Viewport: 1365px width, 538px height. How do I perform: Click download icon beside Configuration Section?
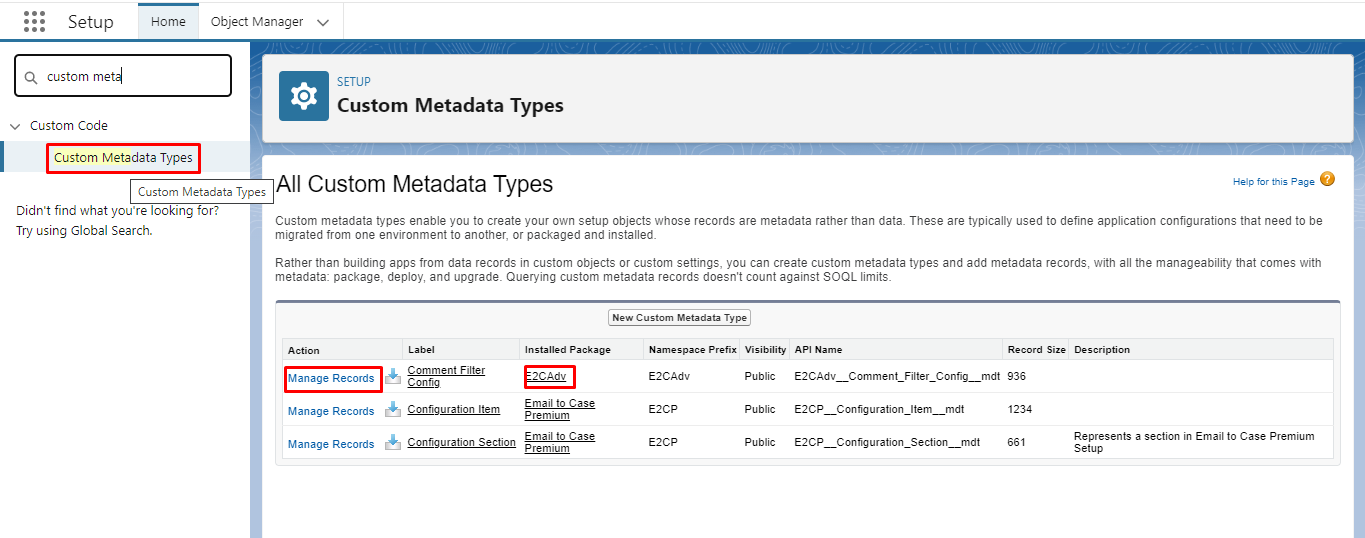click(393, 442)
